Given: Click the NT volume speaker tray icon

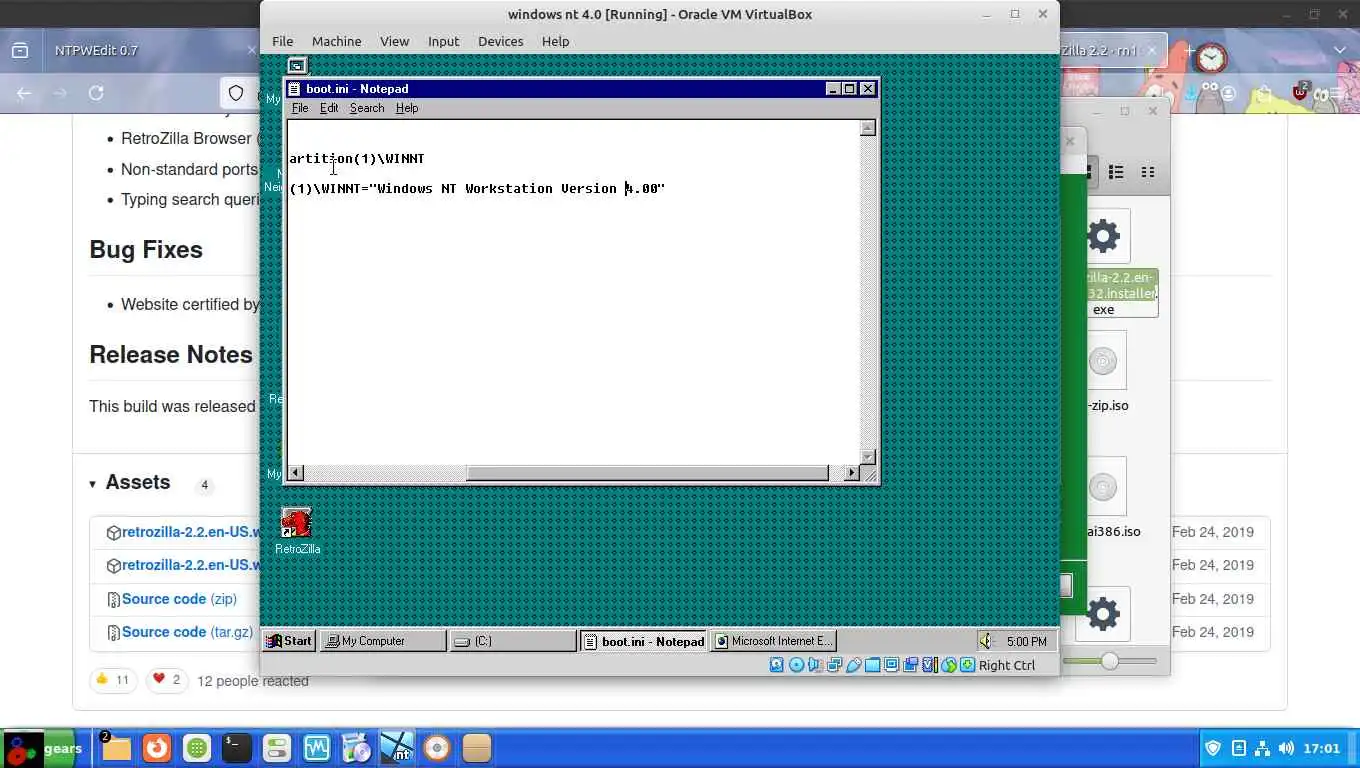Looking at the screenshot, I should coord(987,641).
